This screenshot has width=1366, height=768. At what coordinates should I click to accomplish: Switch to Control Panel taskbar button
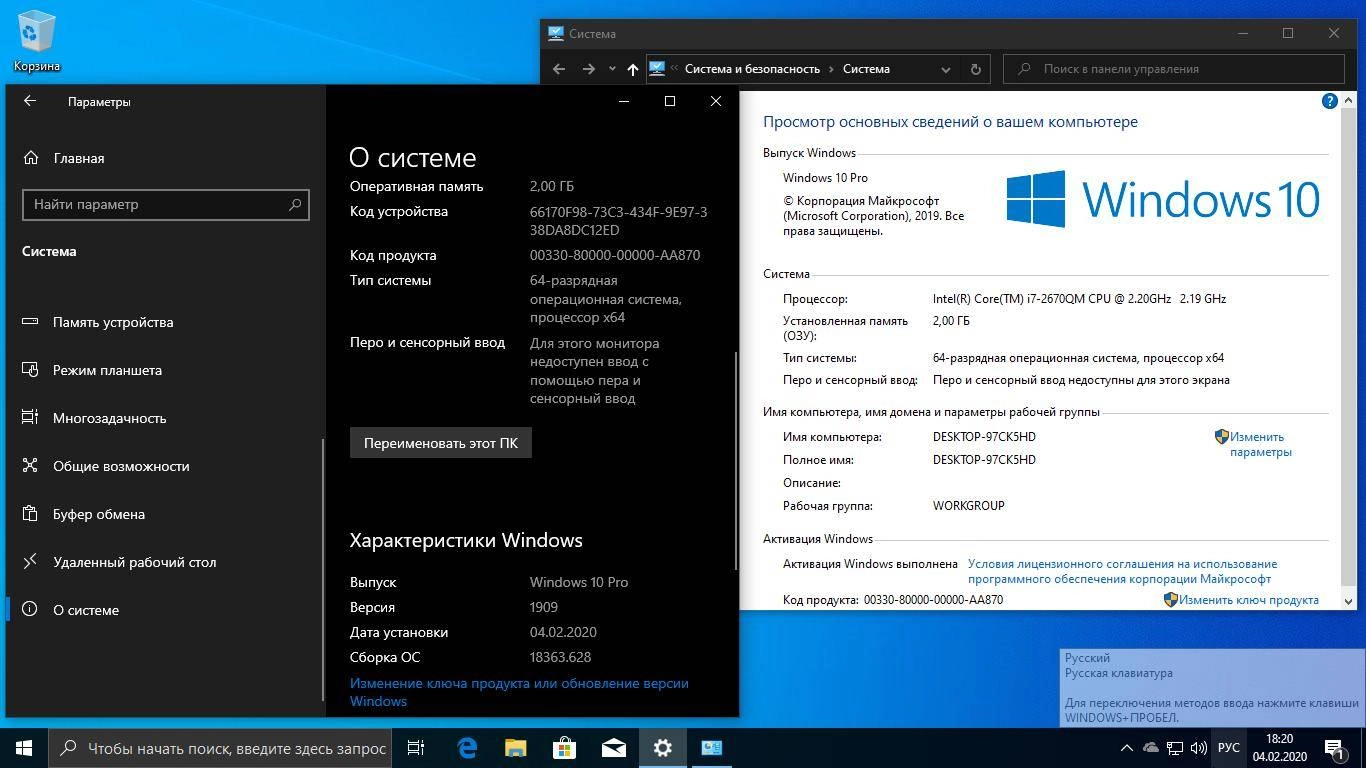(x=712, y=748)
